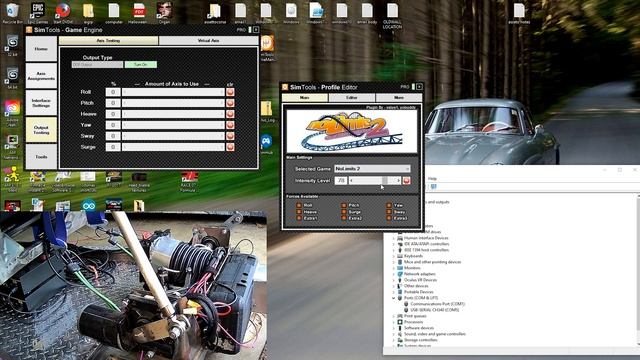This screenshot has width=640, height=360.
Task: Expand the Network adapters node
Action: click(x=393, y=274)
